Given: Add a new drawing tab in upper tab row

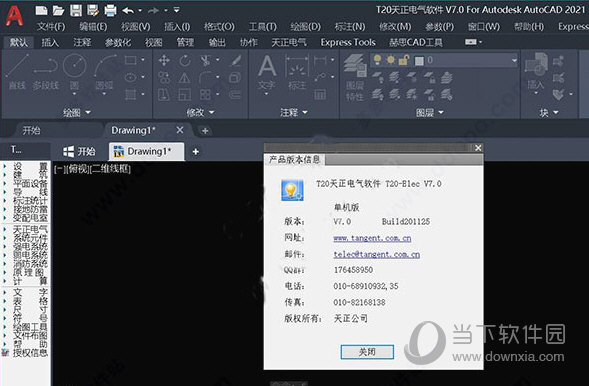Looking at the screenshot, I should coord(205,131).
